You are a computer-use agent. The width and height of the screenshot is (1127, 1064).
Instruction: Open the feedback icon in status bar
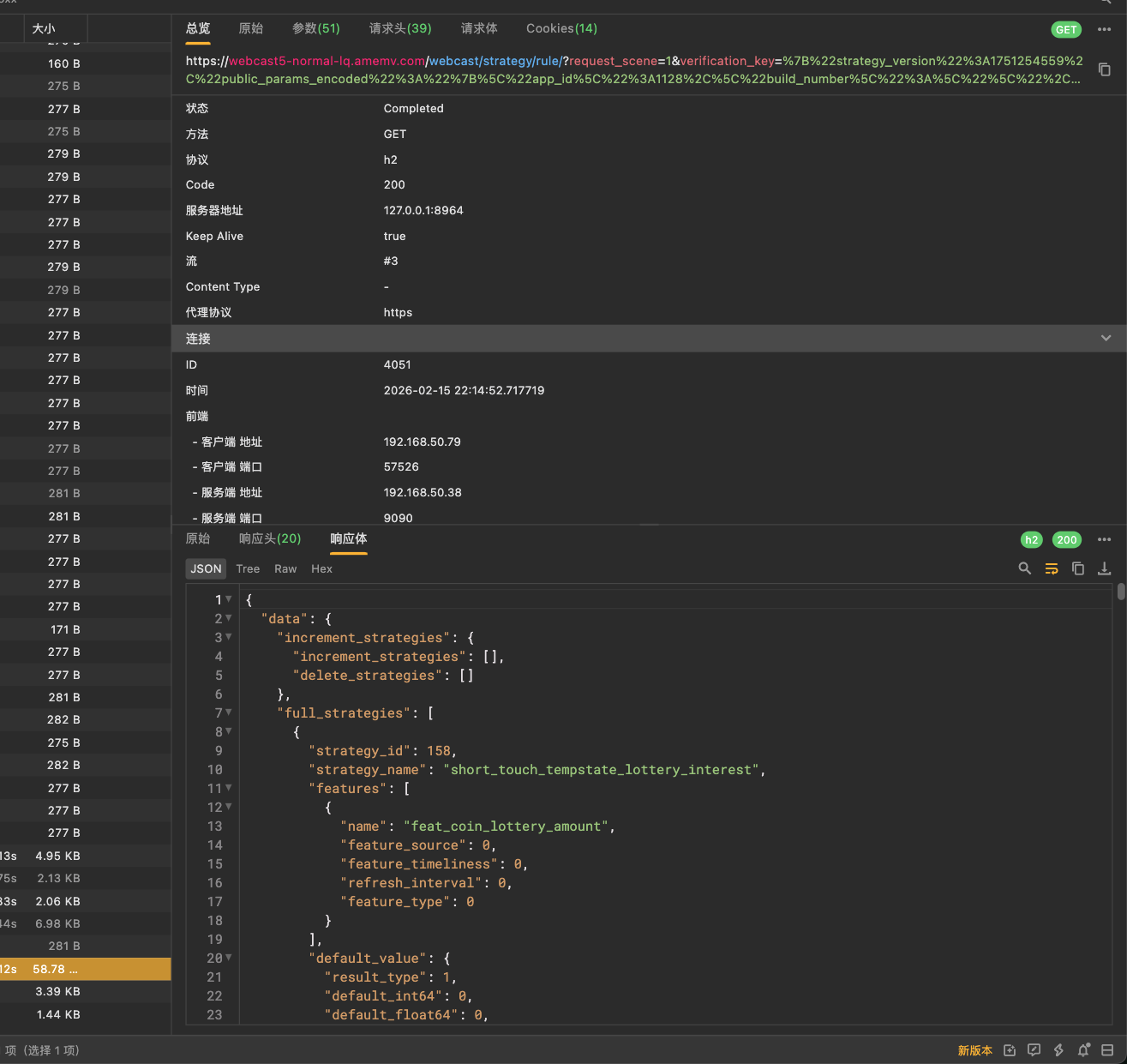click(1034, 1050)
